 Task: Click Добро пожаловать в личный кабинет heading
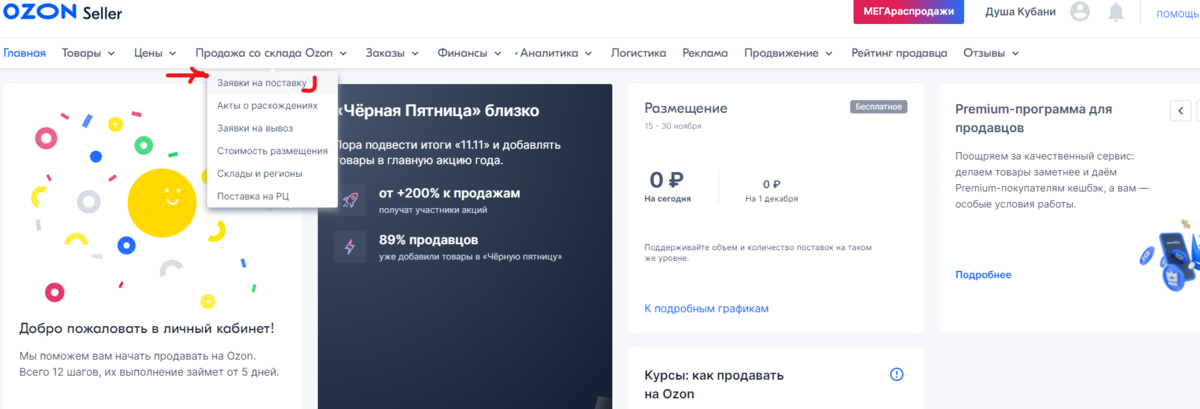(x=146, y=328)
